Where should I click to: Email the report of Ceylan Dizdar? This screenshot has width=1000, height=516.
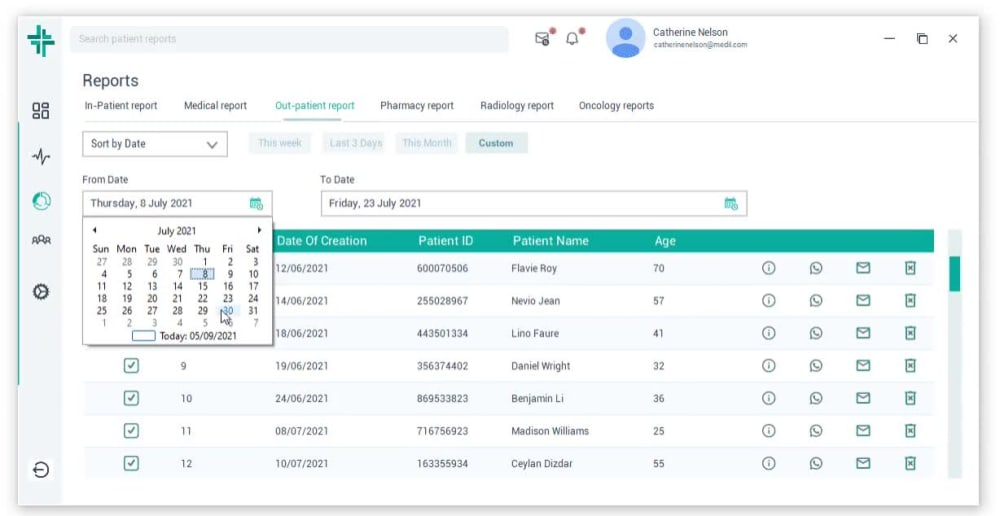click(x=863, y=463)
